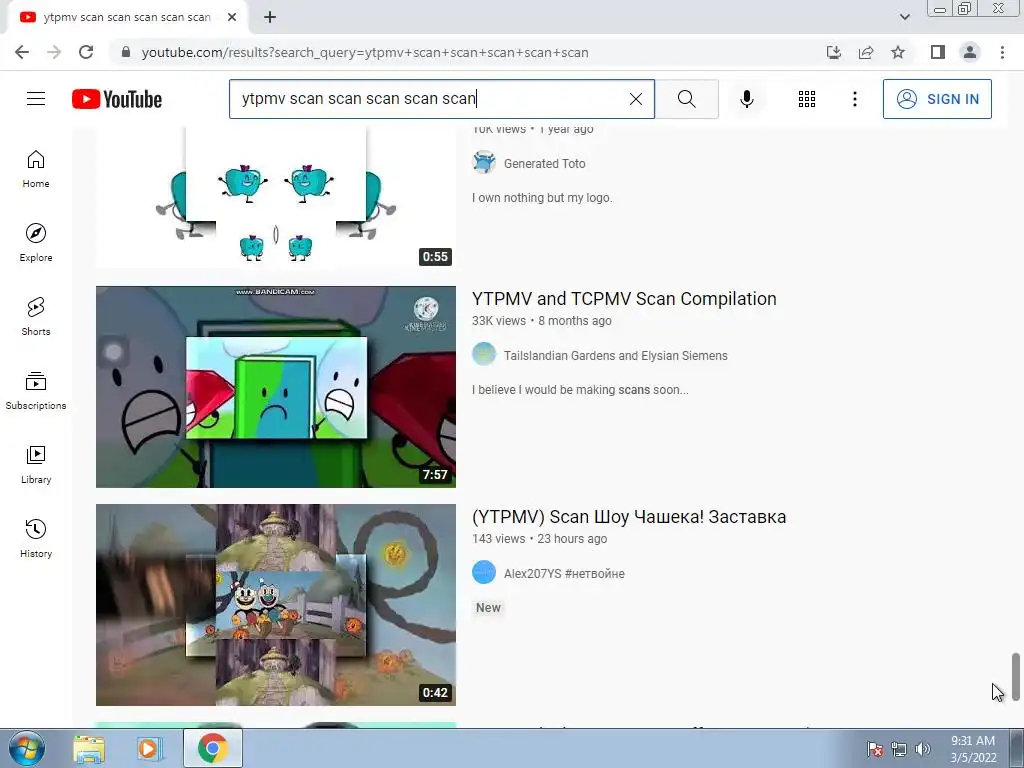
Task: Play the 0:55 teal characters thumbnail
Action: (x=276, y=198)
